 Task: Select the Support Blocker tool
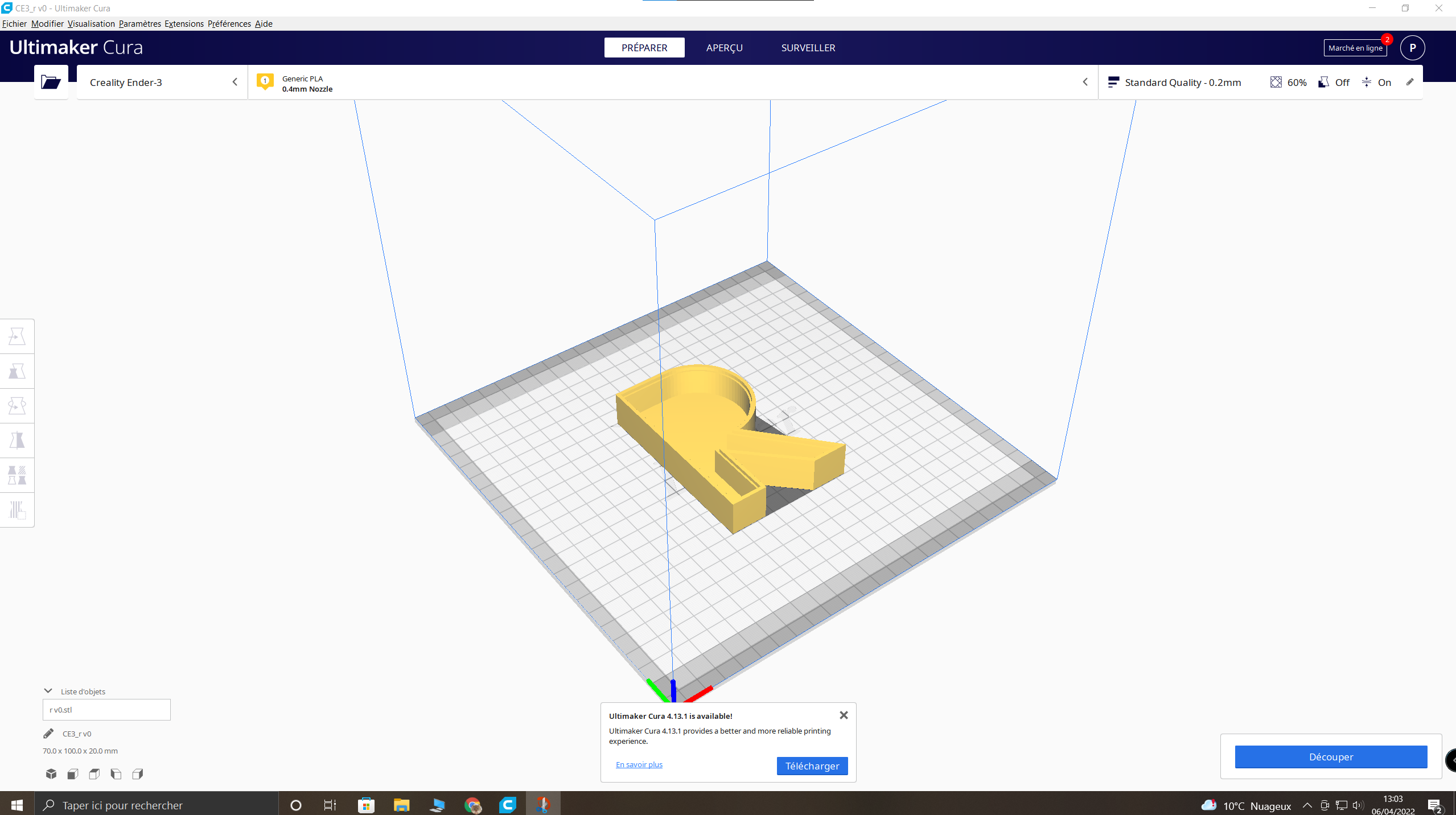[x=17, y=511]
